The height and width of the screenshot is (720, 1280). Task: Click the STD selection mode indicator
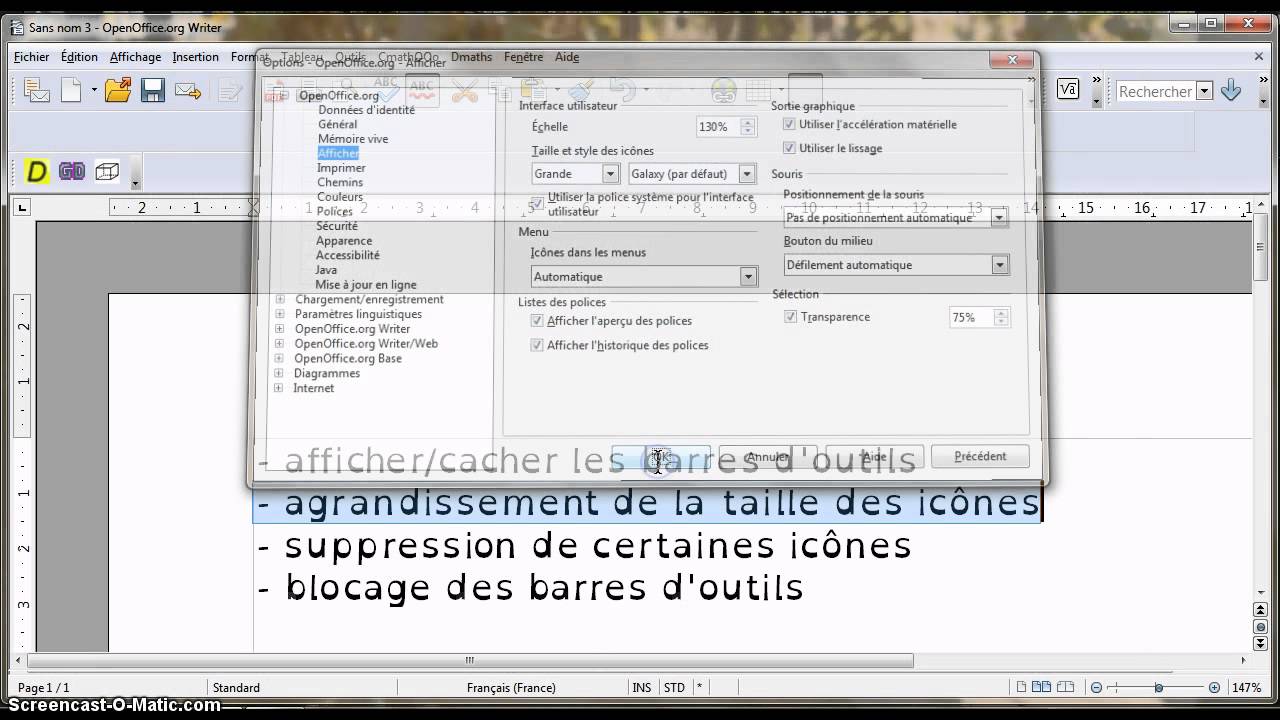[x=675, y=688]
